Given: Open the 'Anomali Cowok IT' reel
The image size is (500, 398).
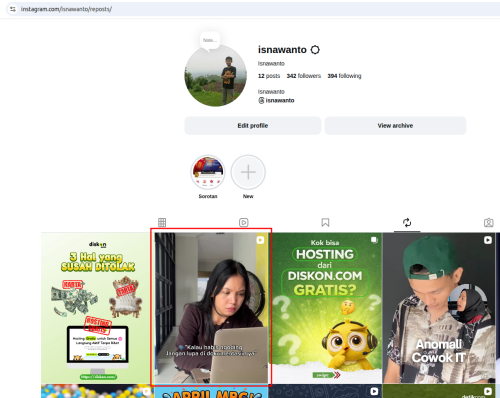Looking at the screenshot, I should click(439, 308).
